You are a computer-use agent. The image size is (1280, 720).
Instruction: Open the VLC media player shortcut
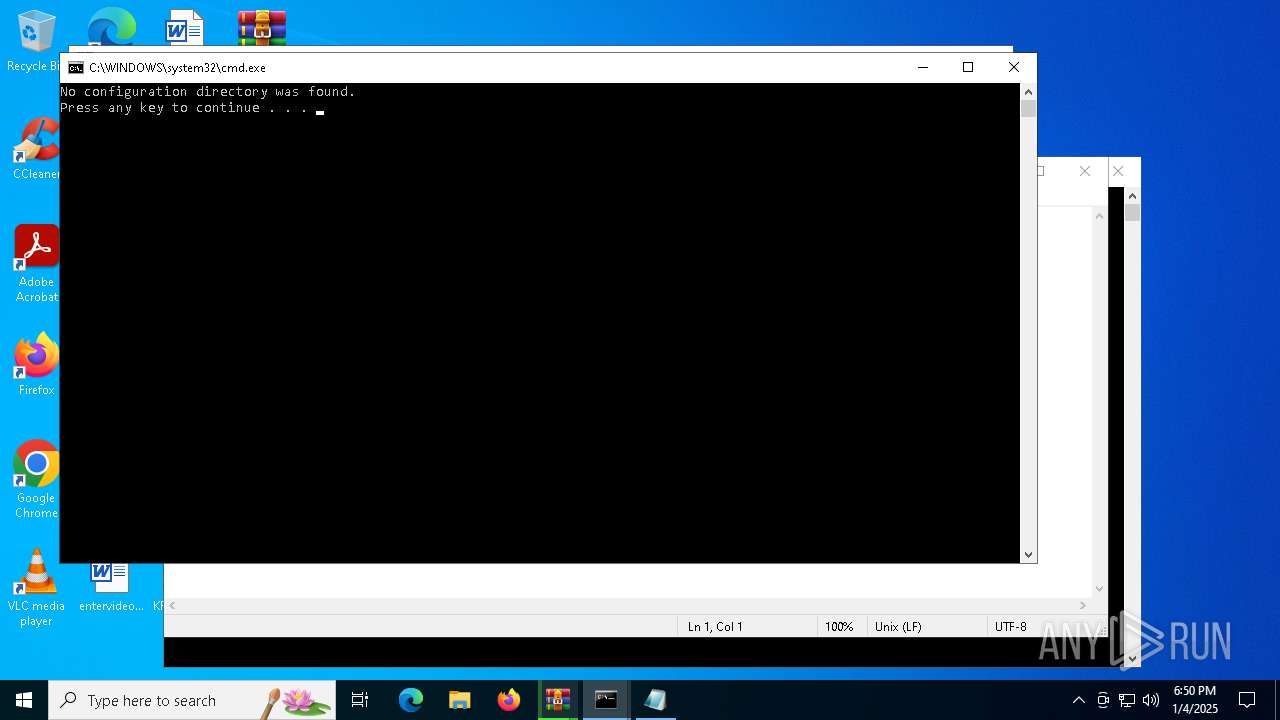[36, 588]
